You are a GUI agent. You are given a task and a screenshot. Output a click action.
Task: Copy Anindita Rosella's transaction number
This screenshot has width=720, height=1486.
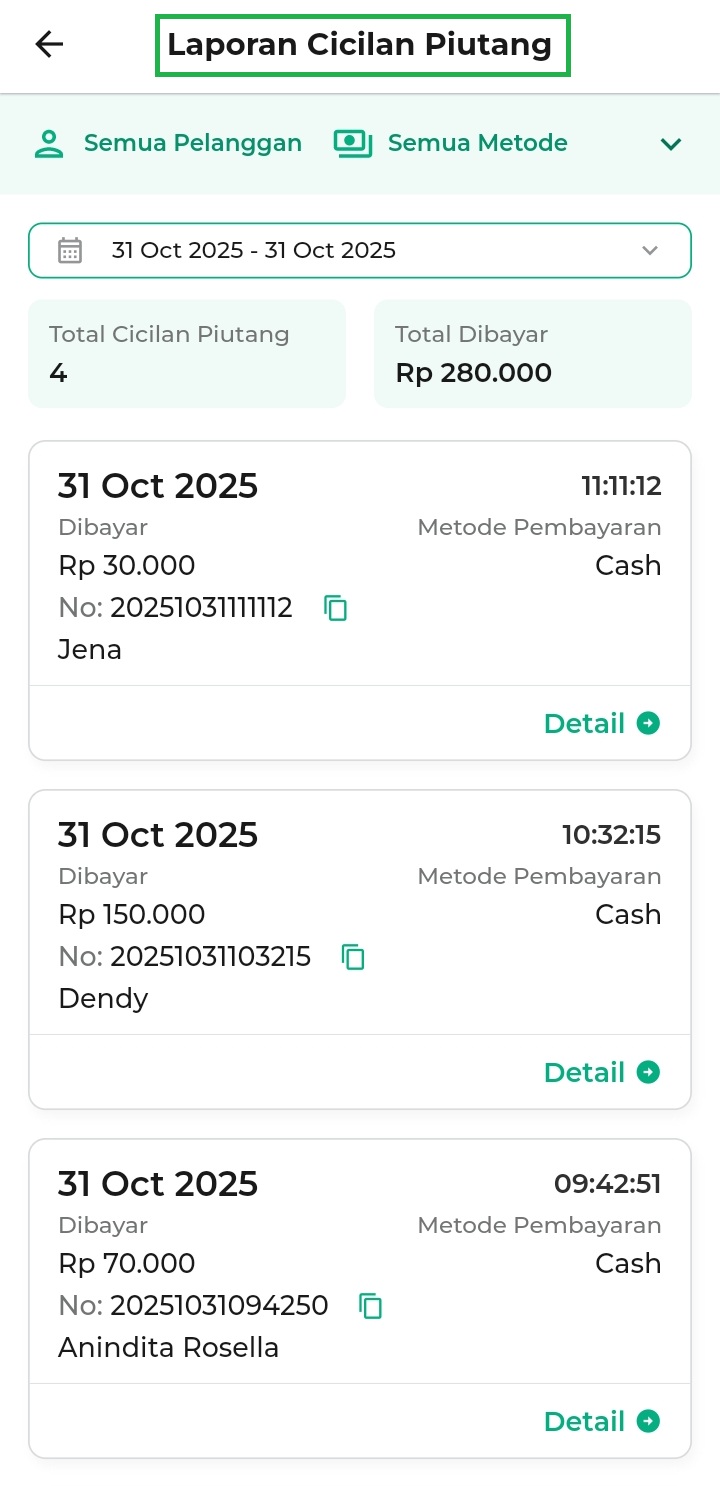[x=371, y=1306]
